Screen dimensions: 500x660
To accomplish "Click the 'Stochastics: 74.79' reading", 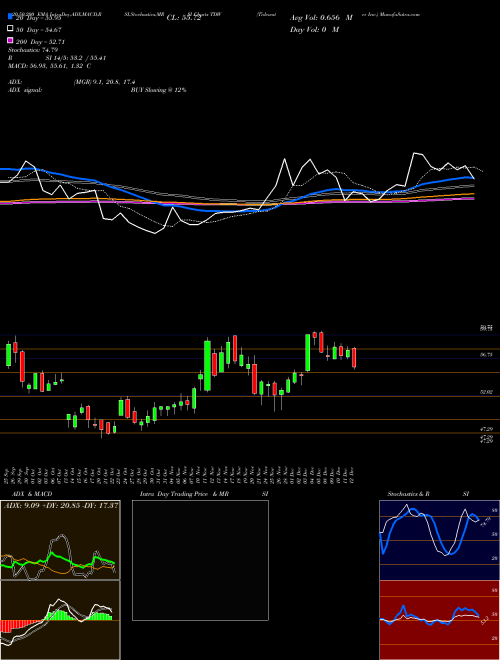I will [33, 50].
